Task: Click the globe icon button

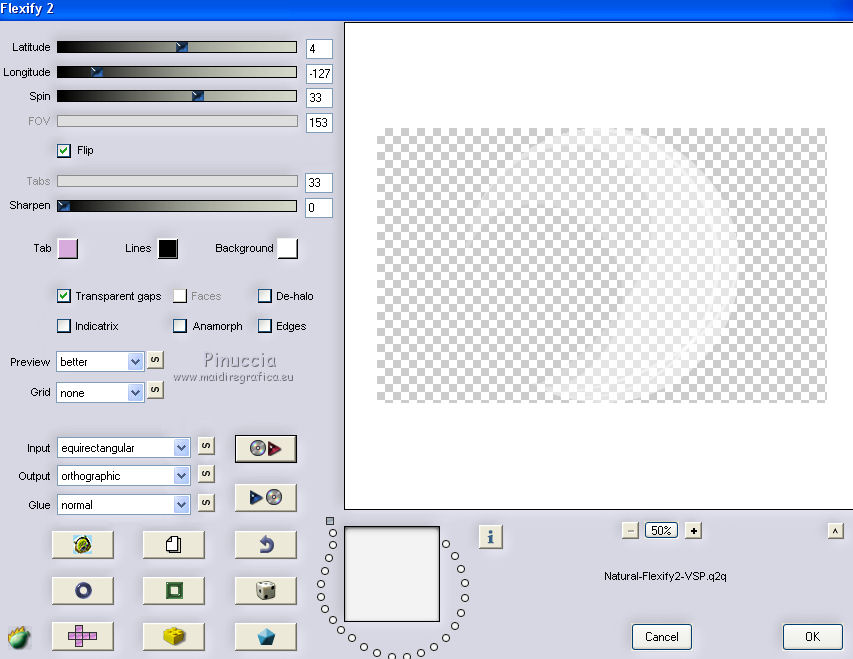Action: (x=83, y=544)
